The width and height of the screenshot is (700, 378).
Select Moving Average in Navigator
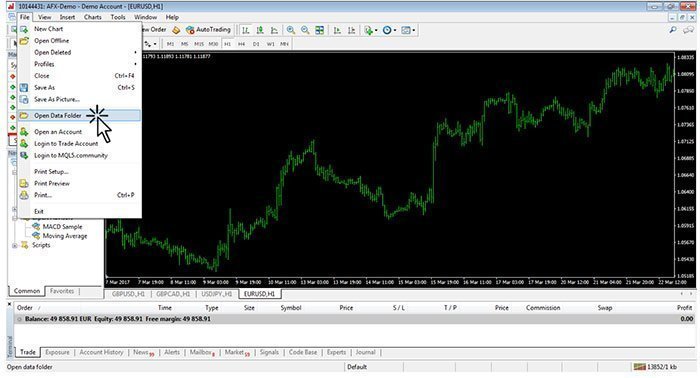[65, 236]
